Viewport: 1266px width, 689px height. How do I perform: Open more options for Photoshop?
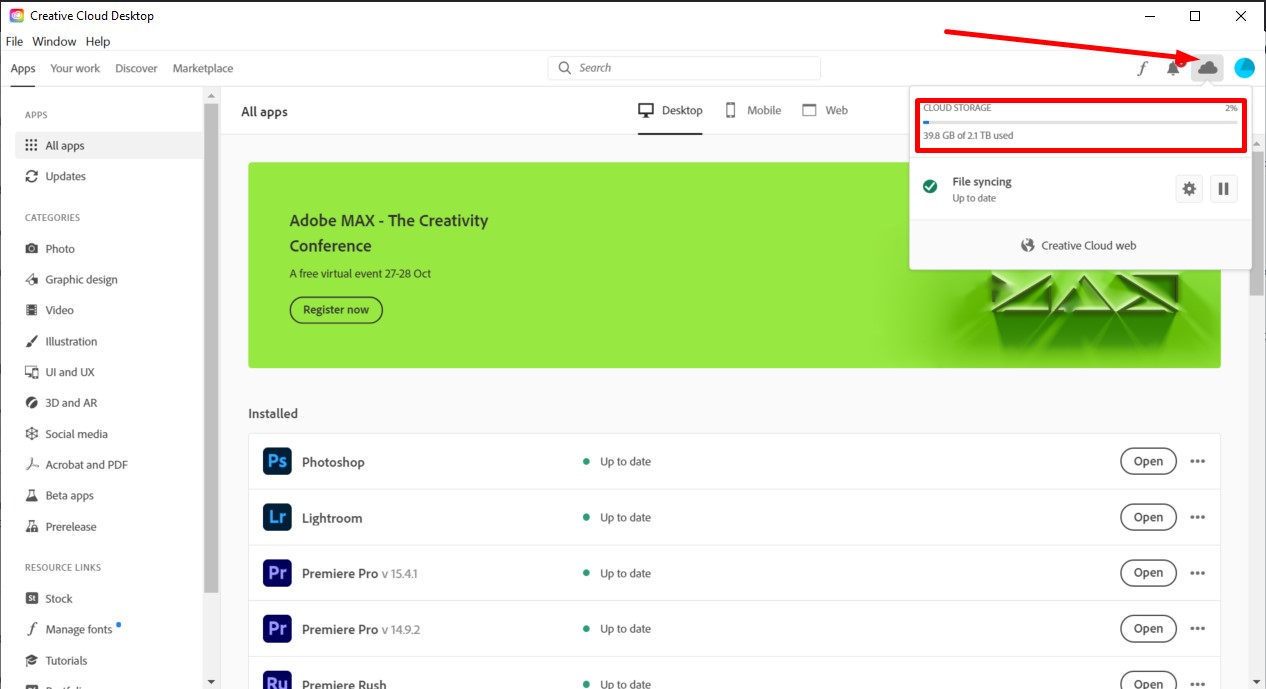(1197, 461)
